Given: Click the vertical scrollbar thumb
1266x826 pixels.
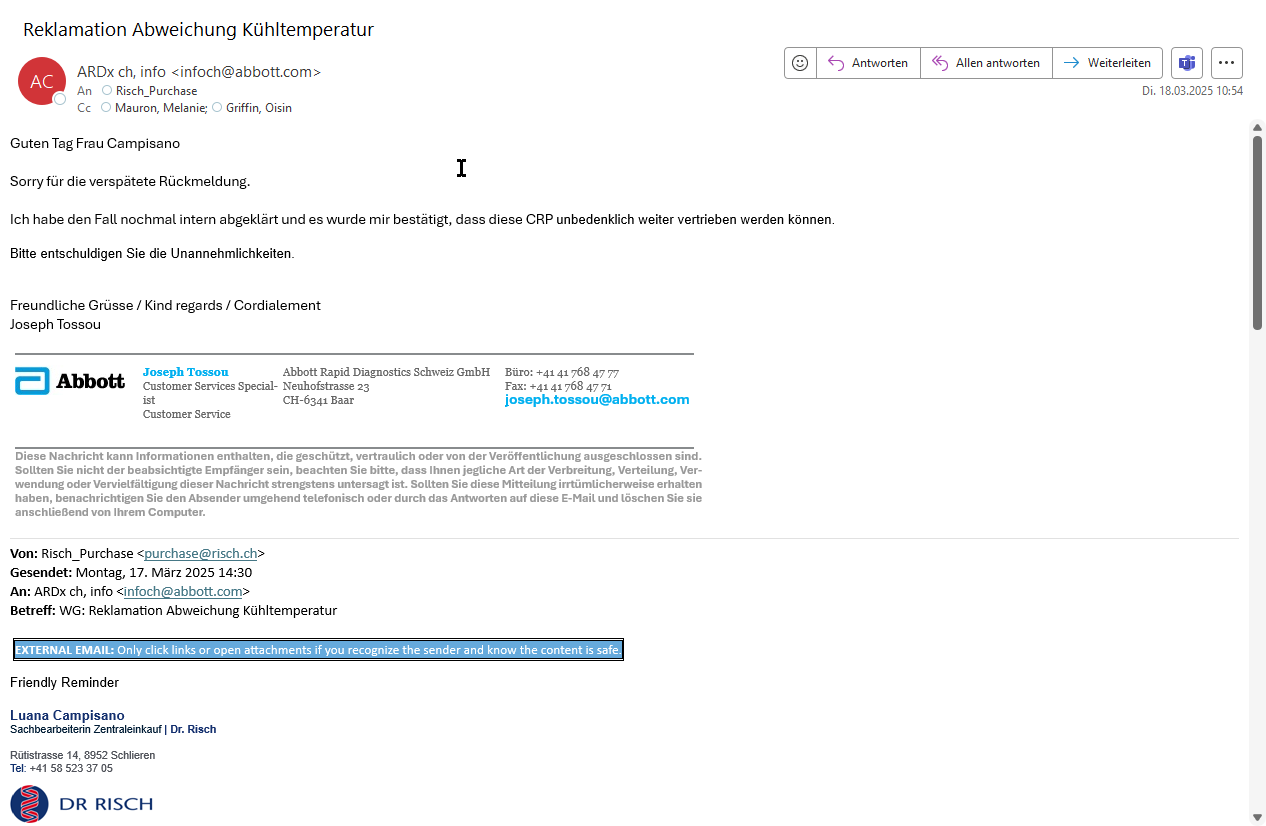Looking at the screenshot, I should tap(1257, 230).
